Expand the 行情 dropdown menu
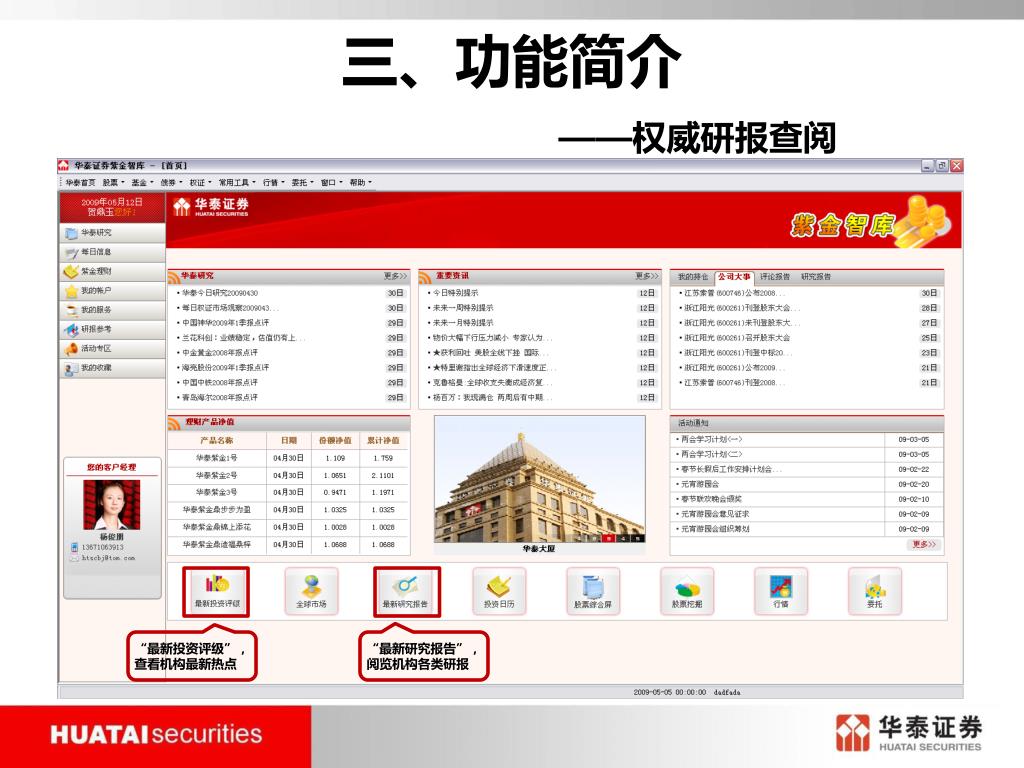1024x768 pixels. [273, 183]
